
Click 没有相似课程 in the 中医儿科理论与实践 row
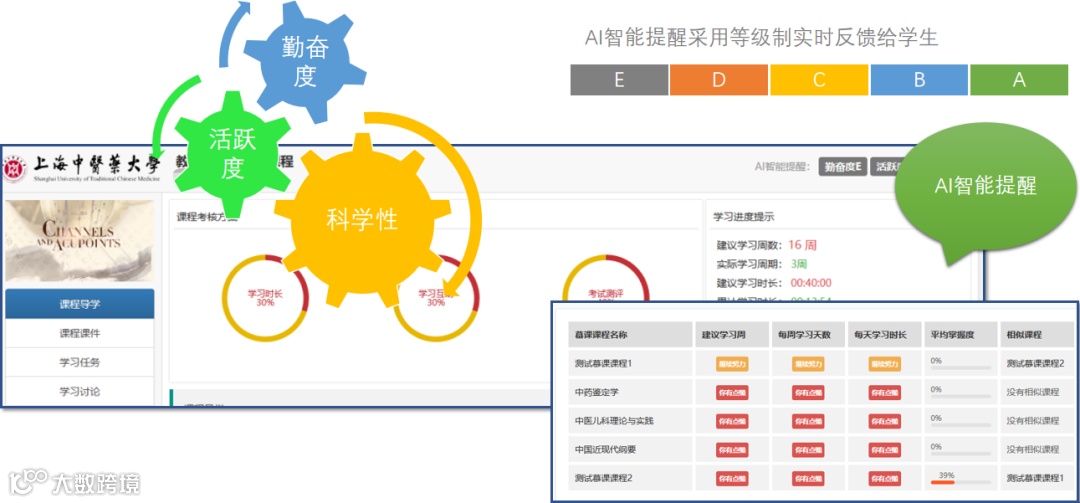pos(1032,420)
